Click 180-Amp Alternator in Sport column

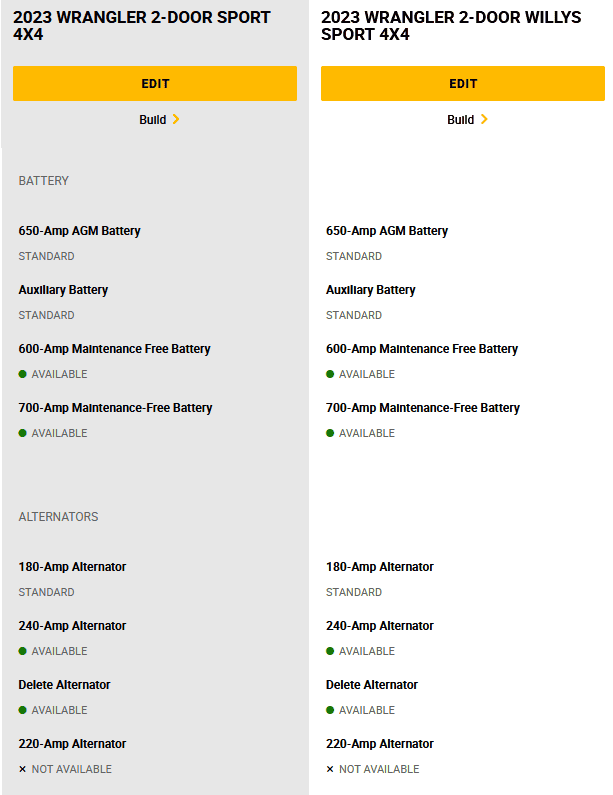(x=72, y=567)
